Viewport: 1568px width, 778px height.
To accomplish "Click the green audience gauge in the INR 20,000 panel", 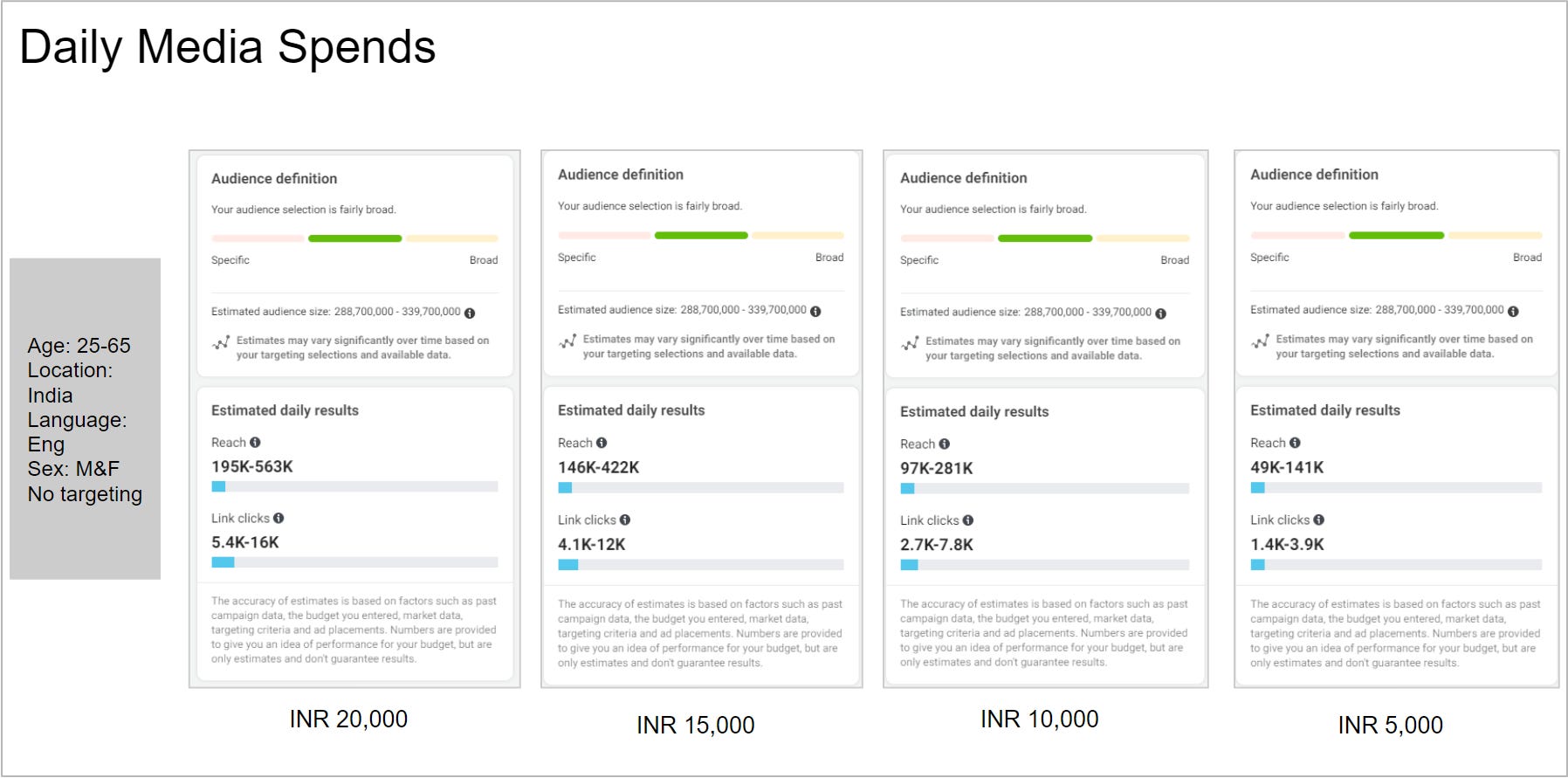I will point(354,238).
